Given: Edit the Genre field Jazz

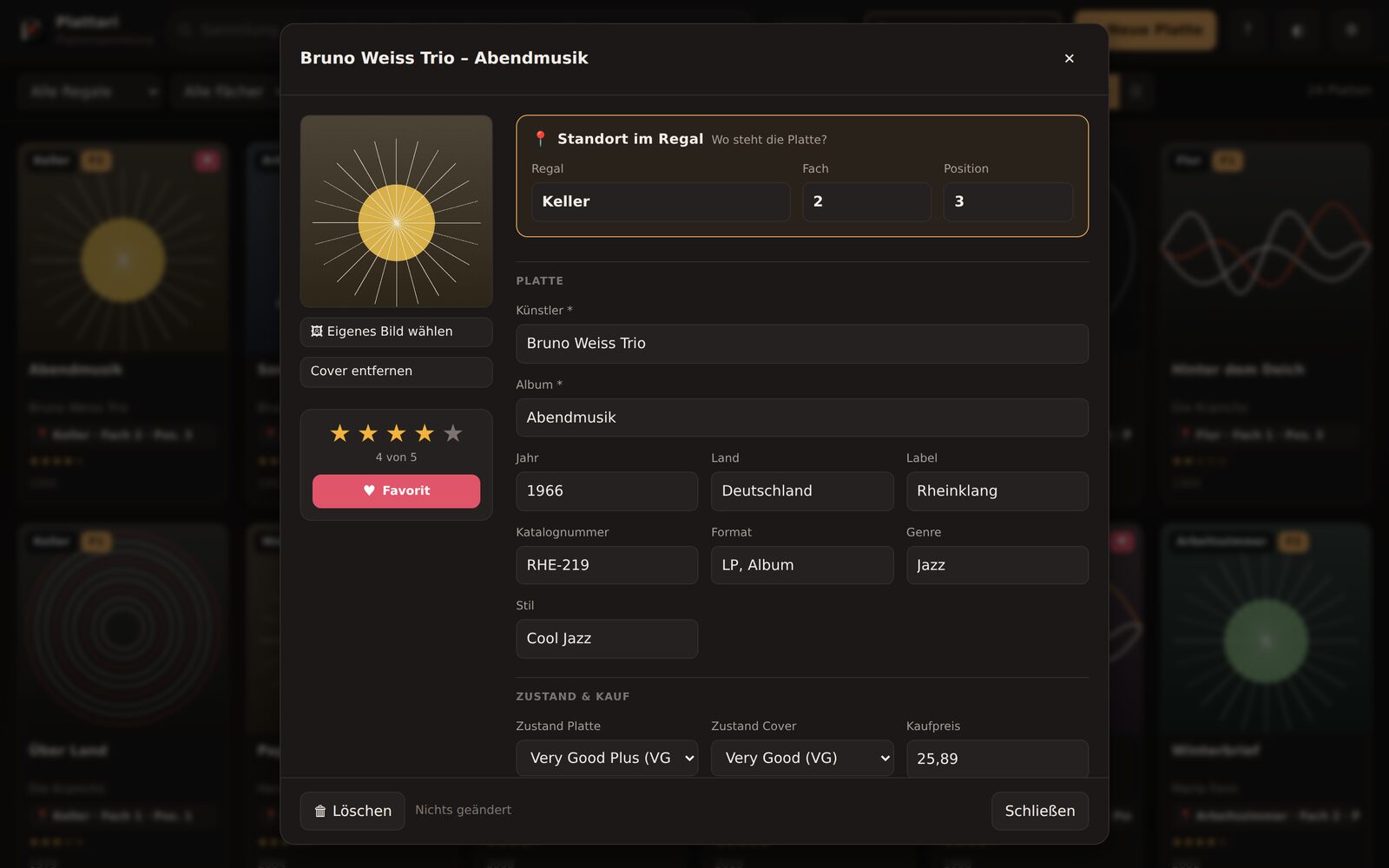Looking at the screenshot, I should 997,565.
